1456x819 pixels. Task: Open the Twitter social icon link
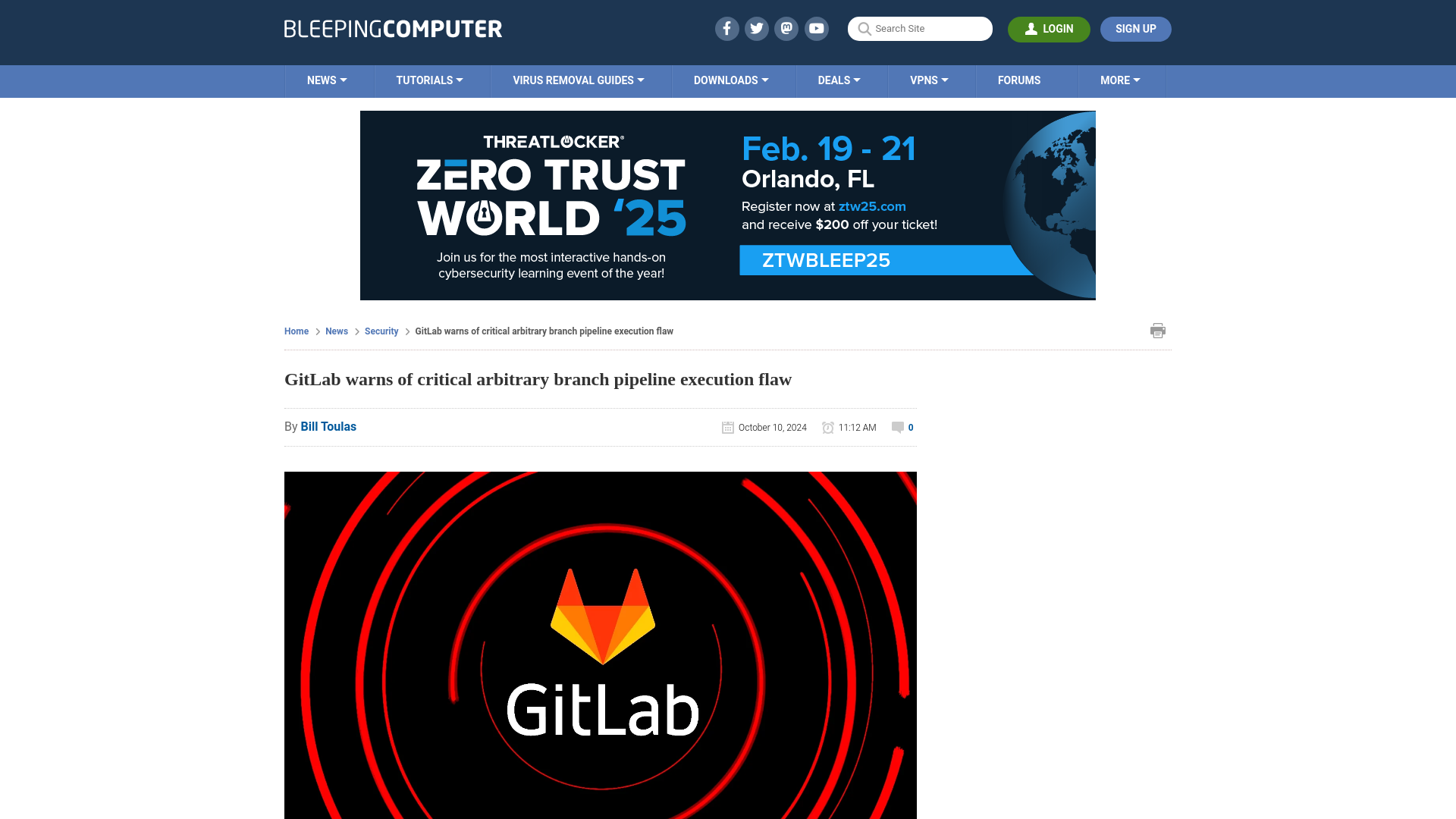point(756,28)
